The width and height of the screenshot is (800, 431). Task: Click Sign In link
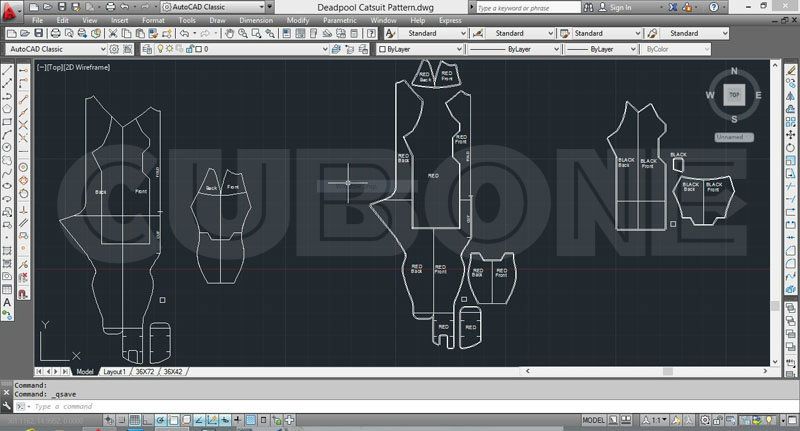click(x=620, y=7)
